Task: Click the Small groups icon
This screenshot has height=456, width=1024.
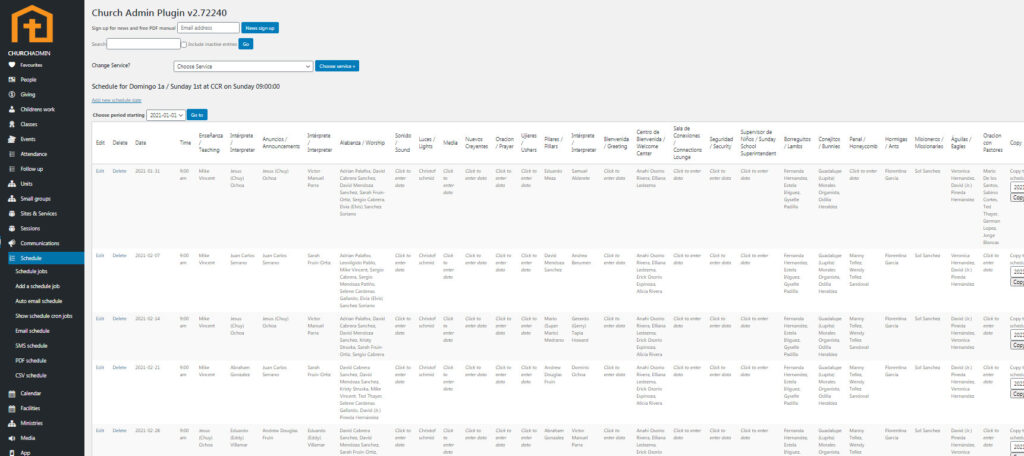Action: 11,198
